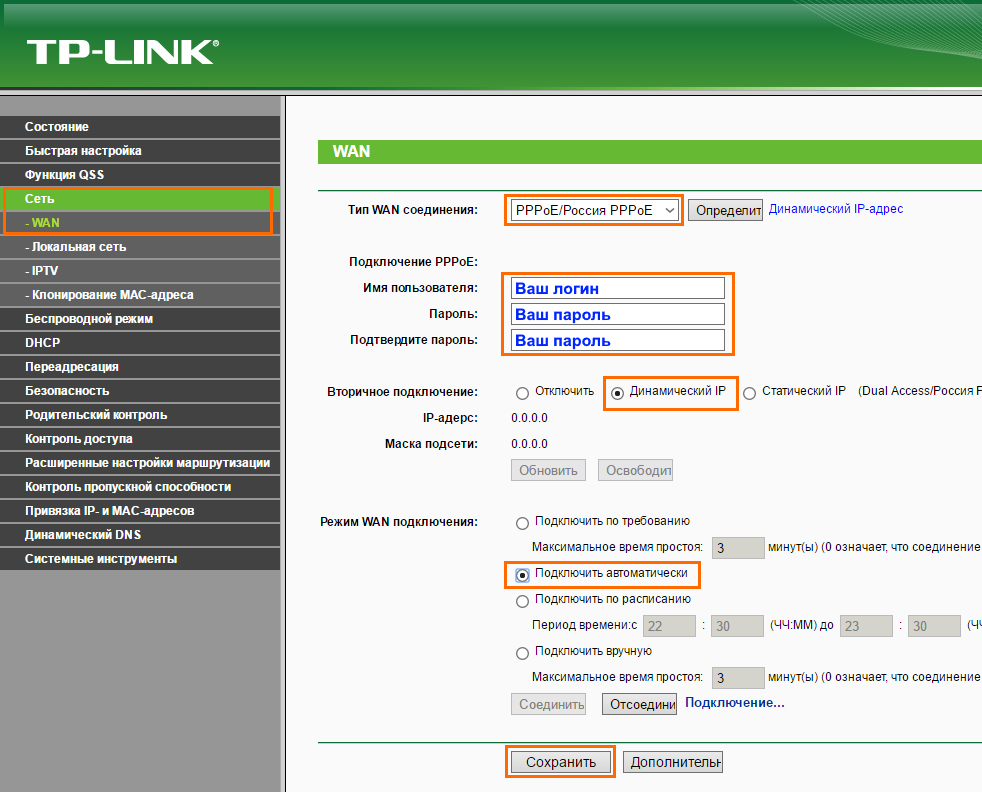Open Родительский контроль menu section

coord(140,414)
